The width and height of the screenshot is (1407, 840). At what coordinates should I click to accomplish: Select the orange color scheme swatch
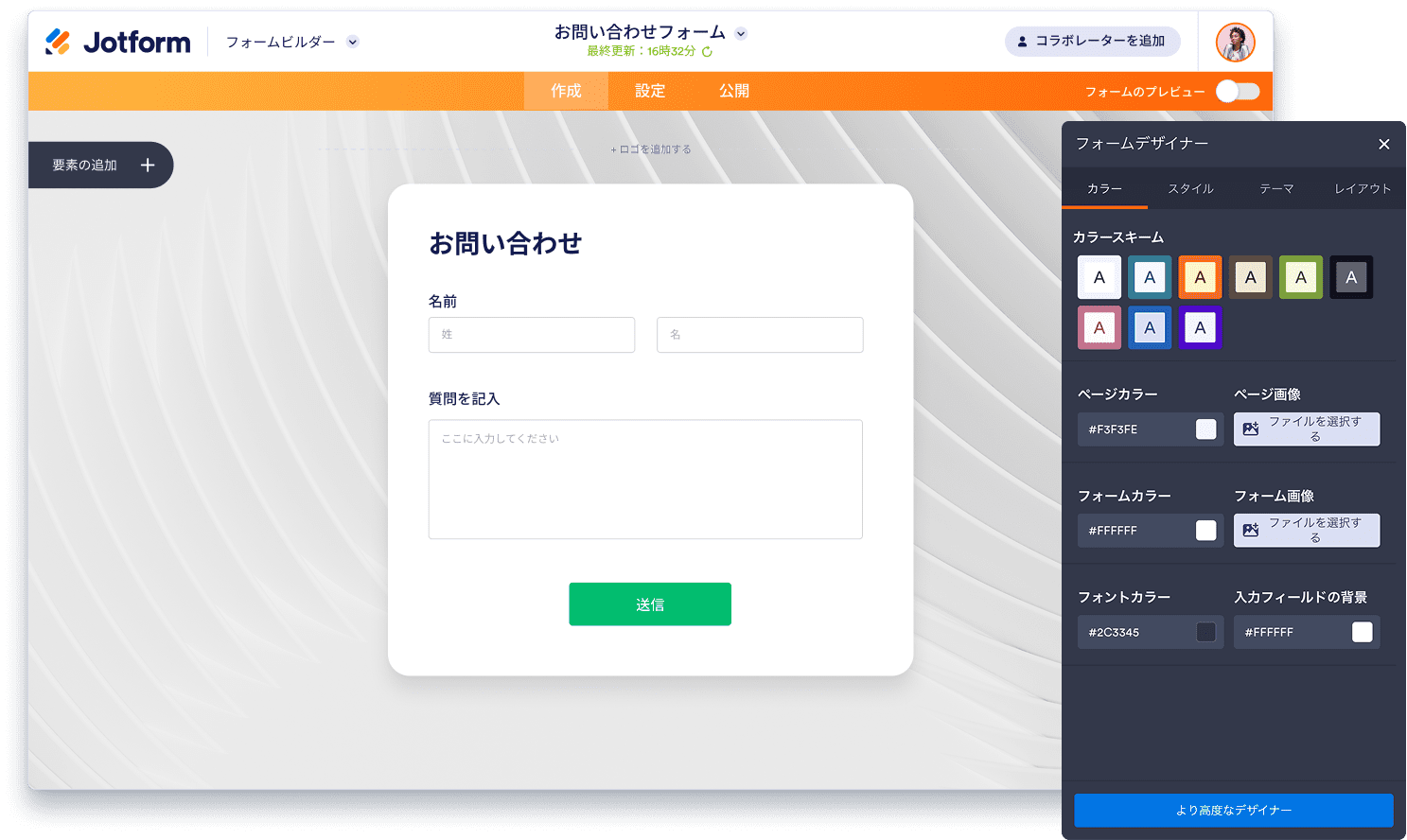tap(1200, 276)
